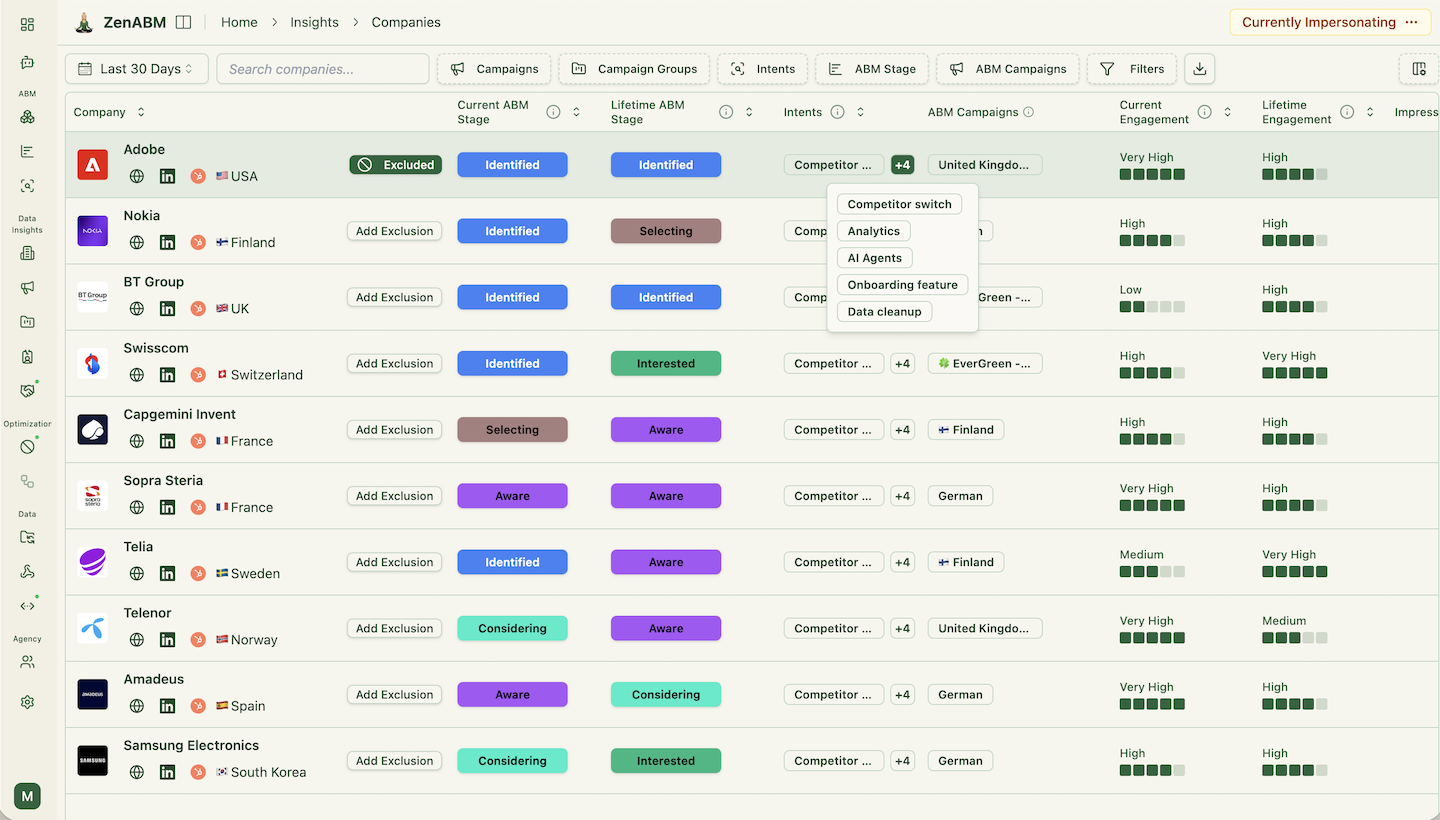Choose Data cleanup in the open popup

[884, 311]
